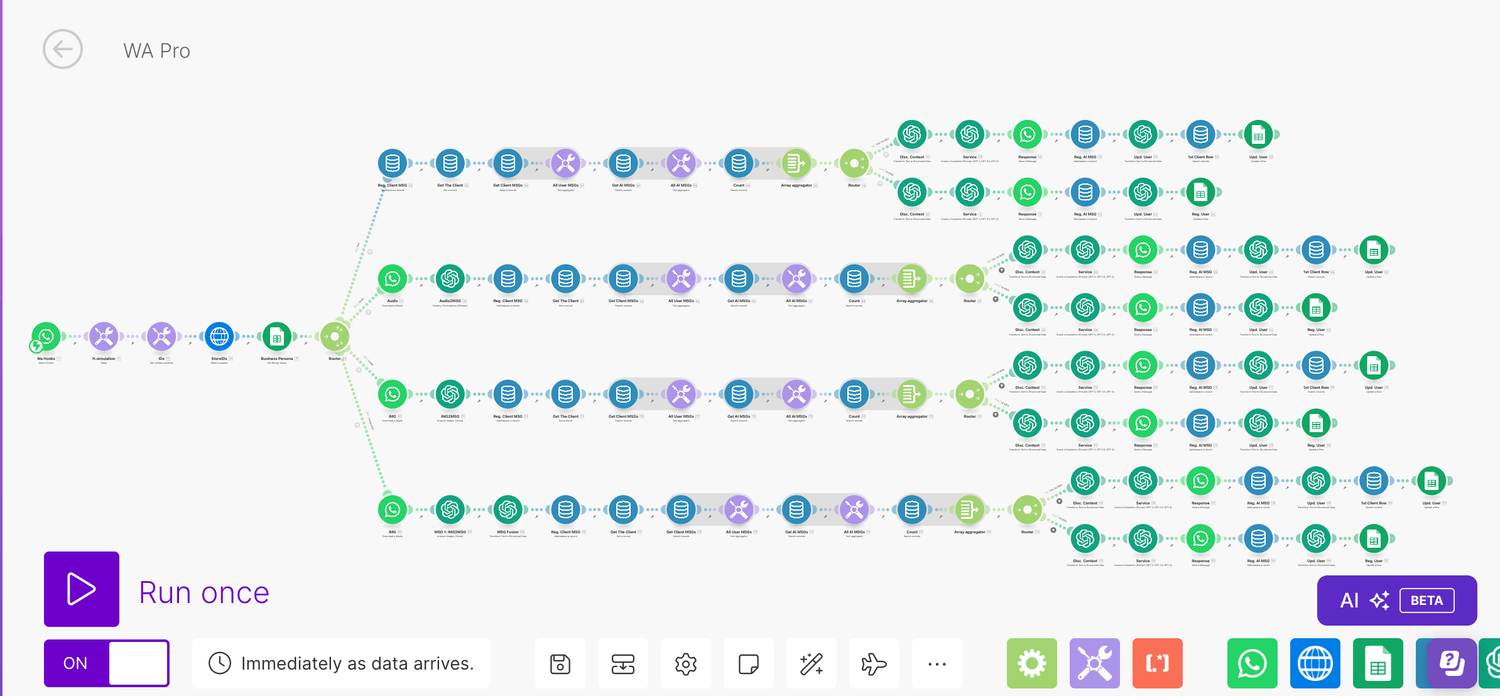The image size is (1500, 696).
Task: Click the WA Pro scenario title
Action: click(157, 50)
